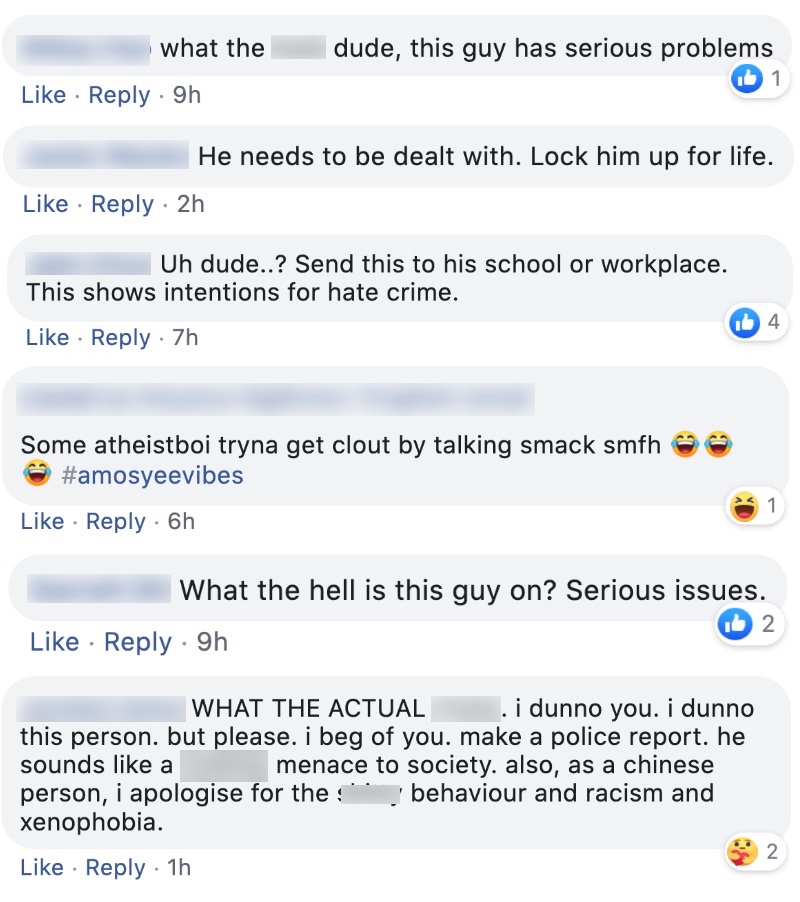Like the 'Lock him up for life' comment
Screen dimensions: 800x902
(x=45, y=204)
